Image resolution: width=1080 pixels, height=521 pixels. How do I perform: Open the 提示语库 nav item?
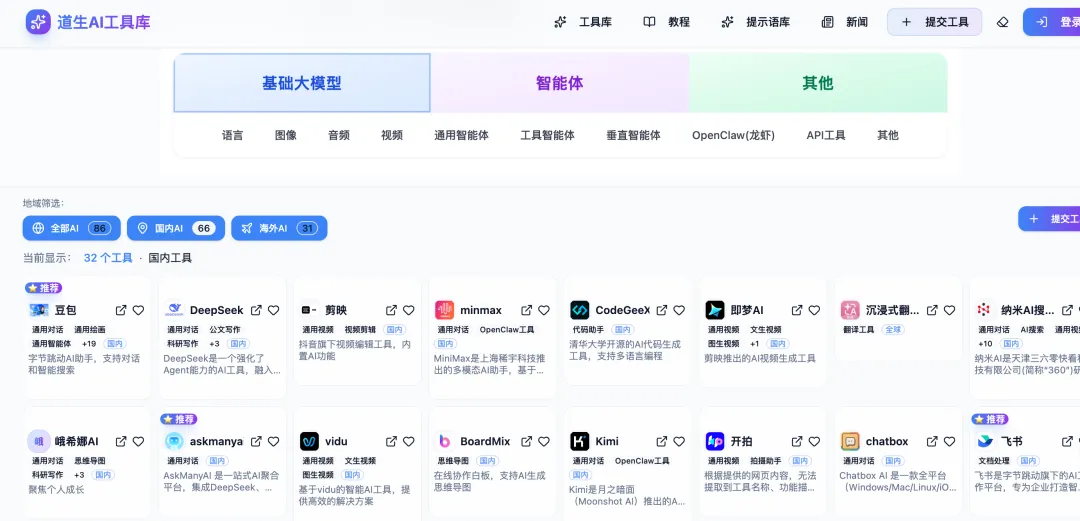756,22
